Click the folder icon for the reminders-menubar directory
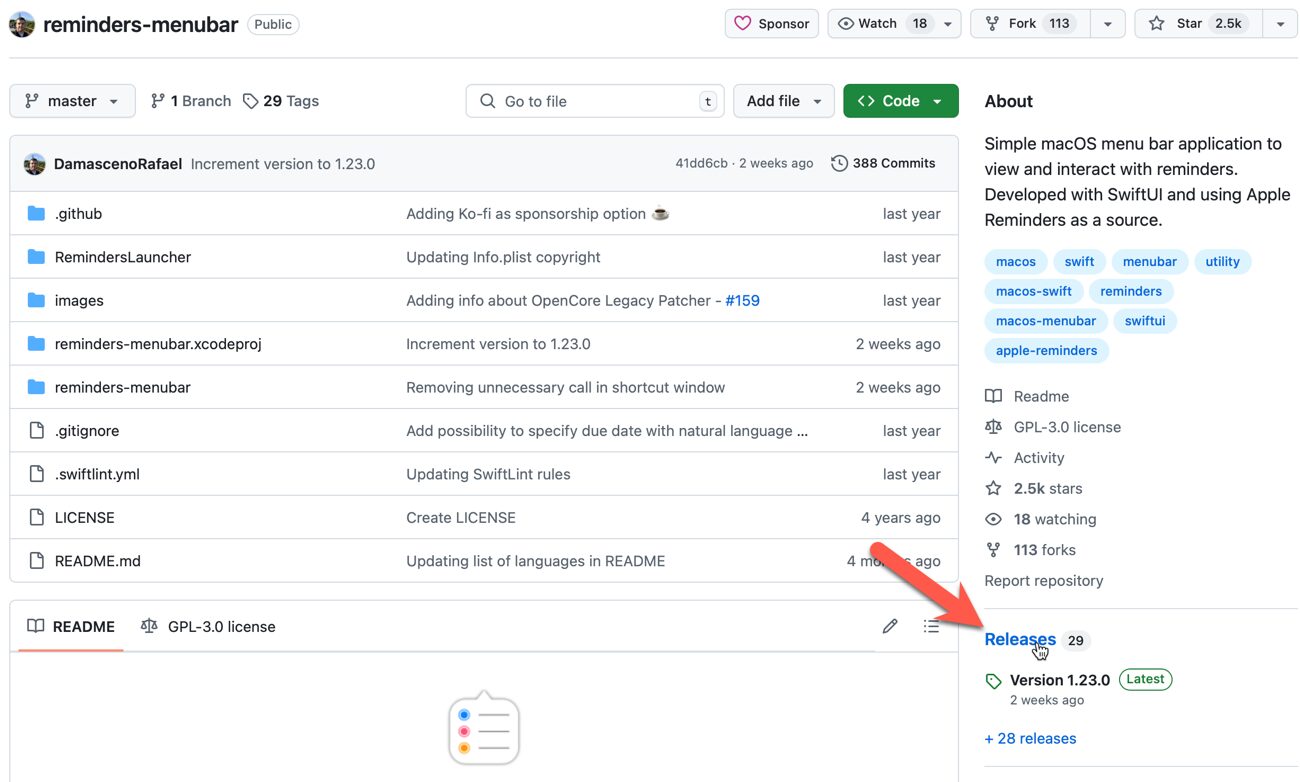The image size is (1300, 782). click(37, 387)
